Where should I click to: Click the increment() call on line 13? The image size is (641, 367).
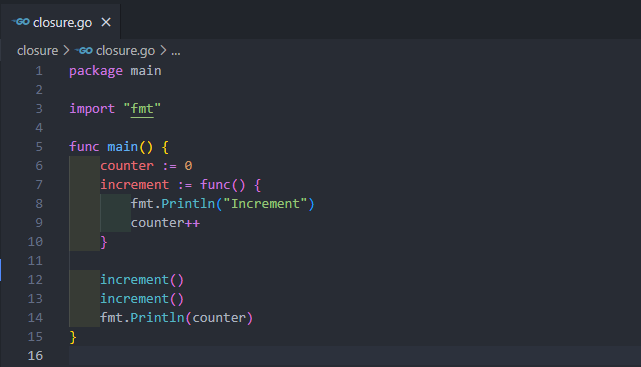tap(142, 299)
